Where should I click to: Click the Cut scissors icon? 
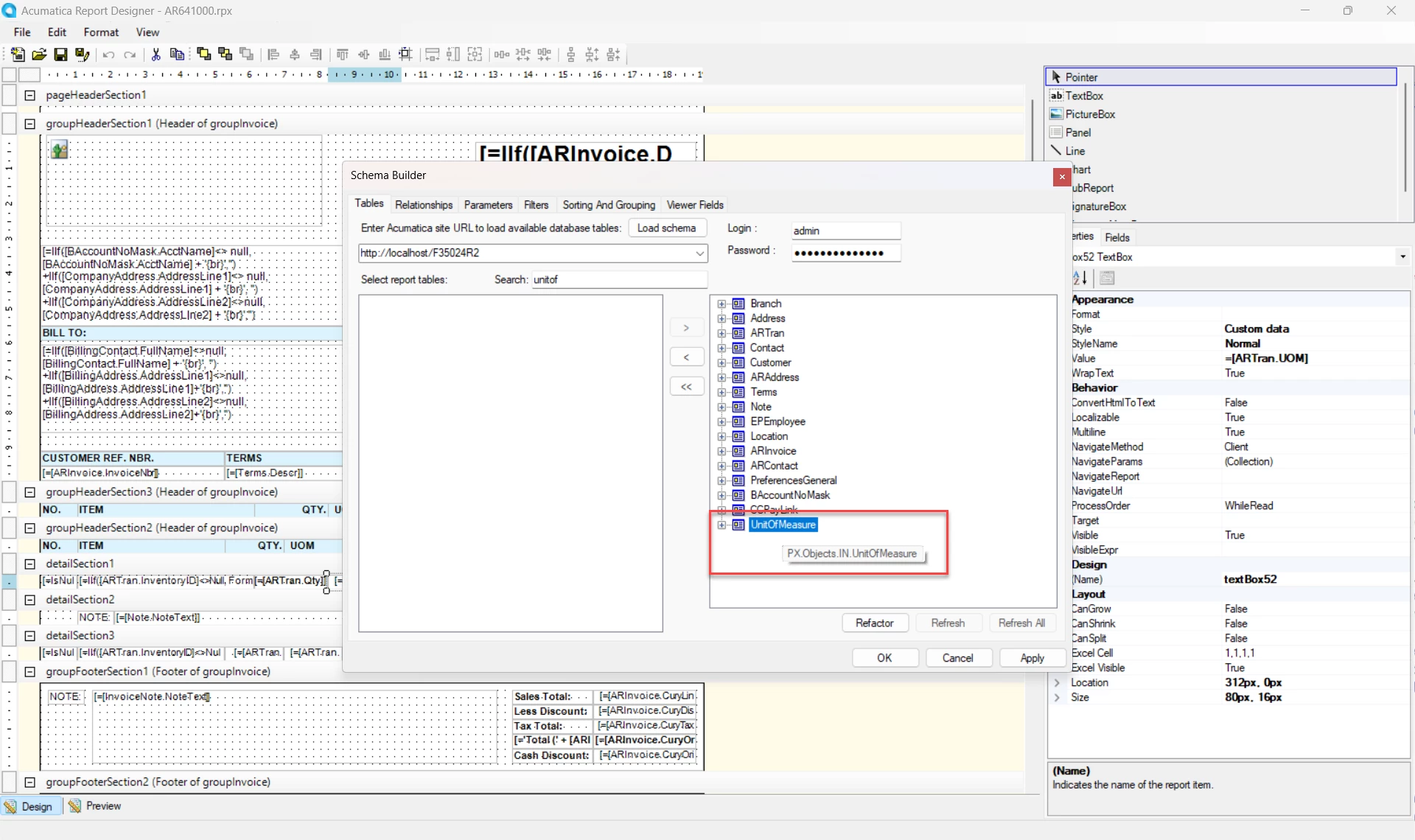(156, 55)
